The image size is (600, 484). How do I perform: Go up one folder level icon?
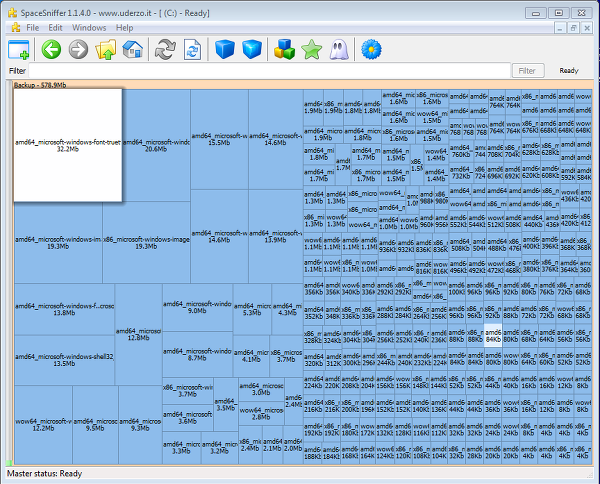[106, 49]
